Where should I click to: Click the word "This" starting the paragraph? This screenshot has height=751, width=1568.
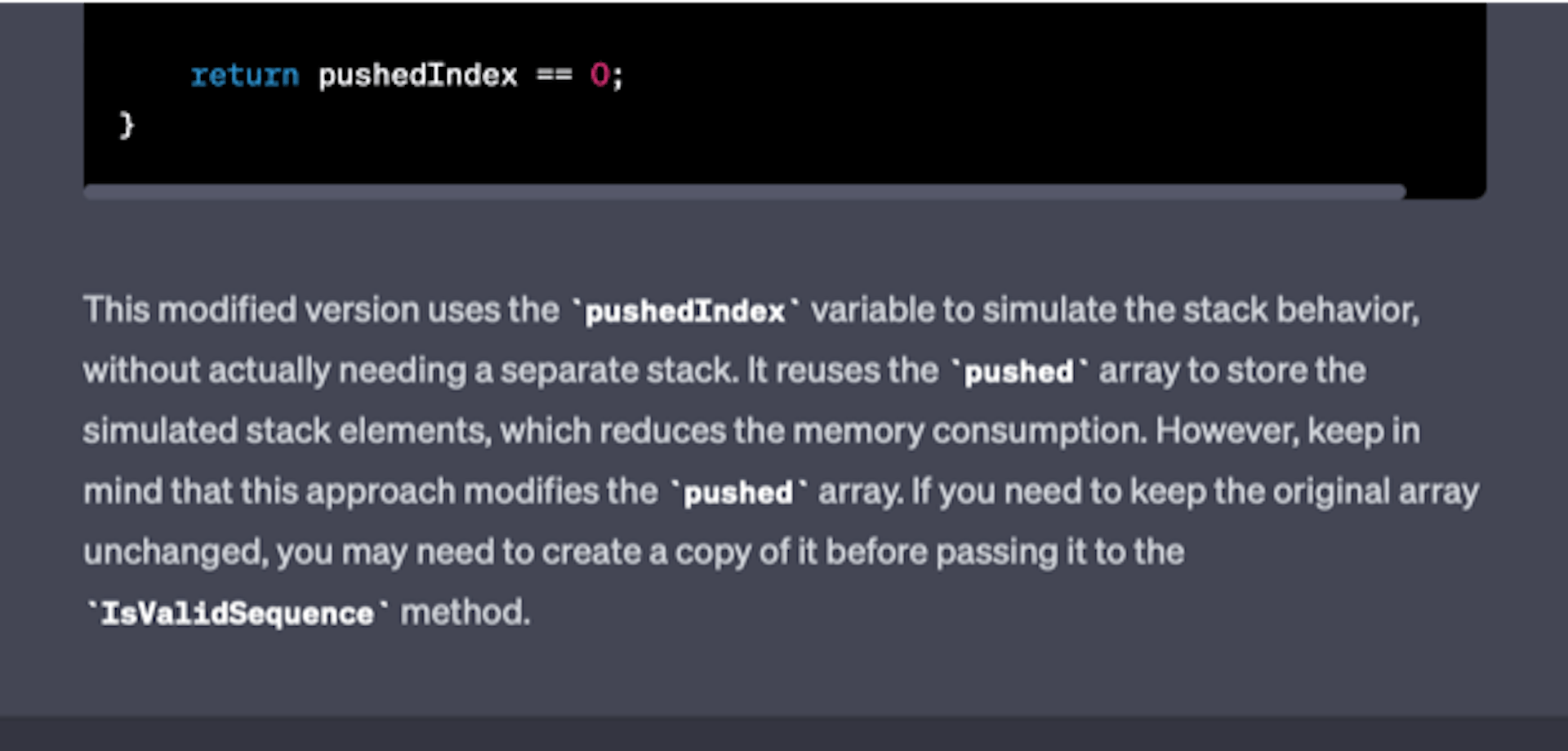click(116, 310)
